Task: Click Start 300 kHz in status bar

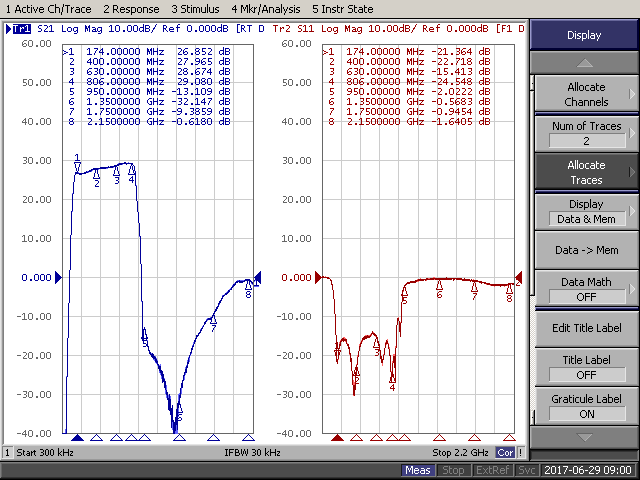Action: (45, 453)
